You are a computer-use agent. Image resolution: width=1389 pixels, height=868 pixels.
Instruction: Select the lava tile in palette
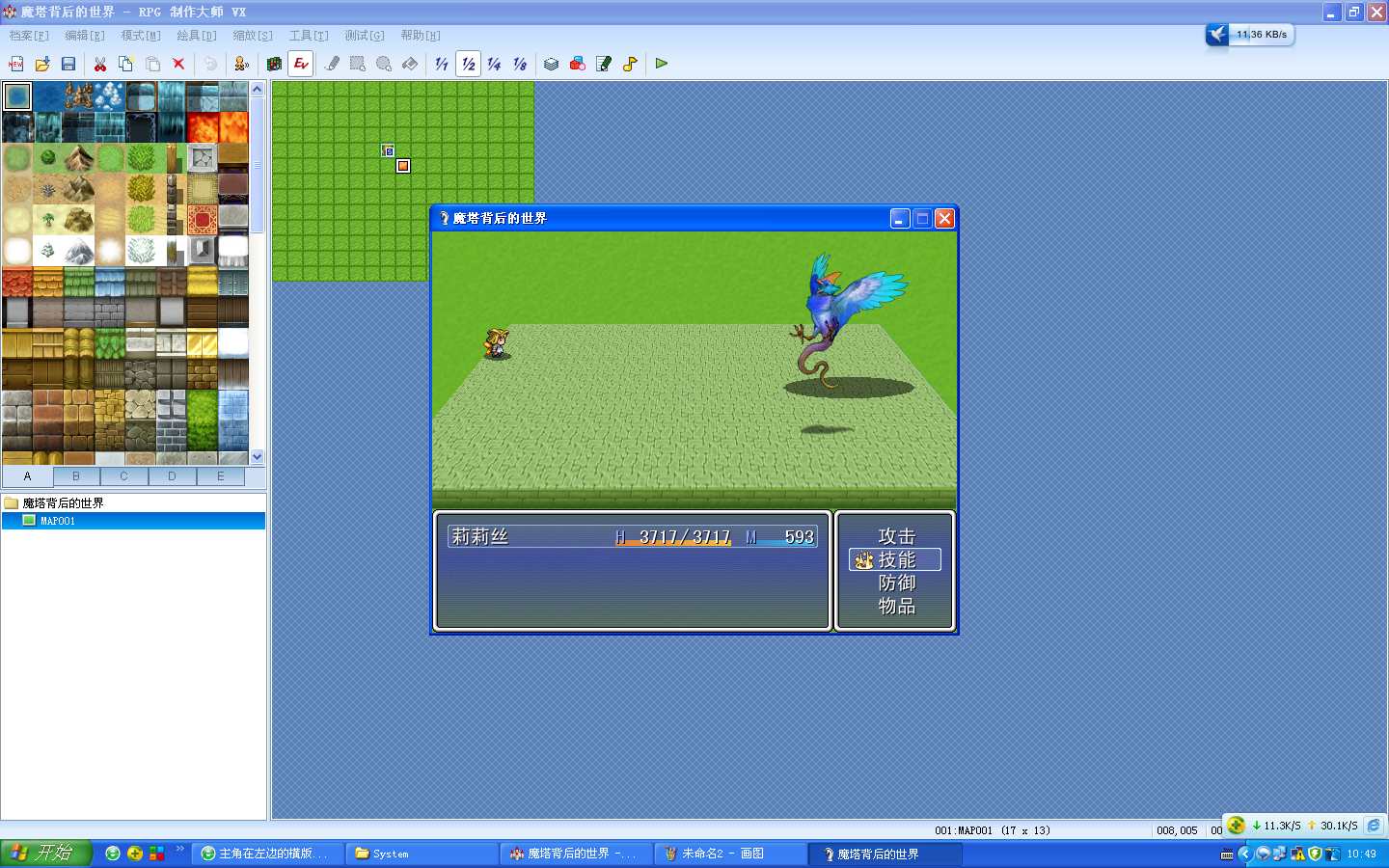[203, 127]
